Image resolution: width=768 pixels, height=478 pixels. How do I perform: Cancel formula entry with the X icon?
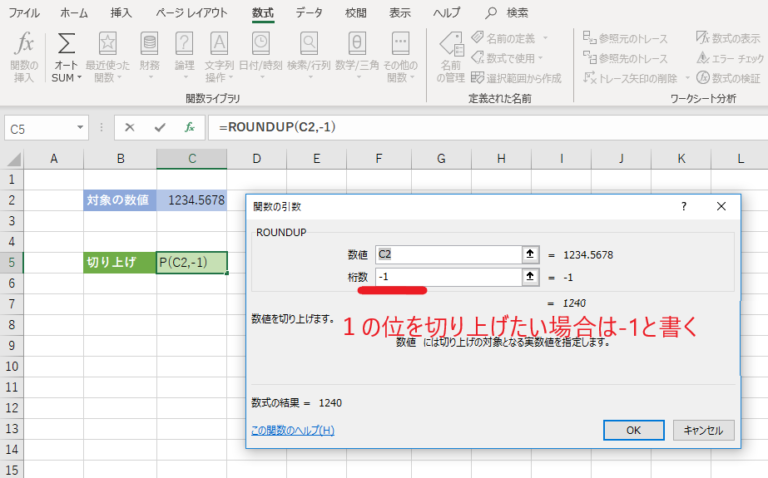coord(130,128)
